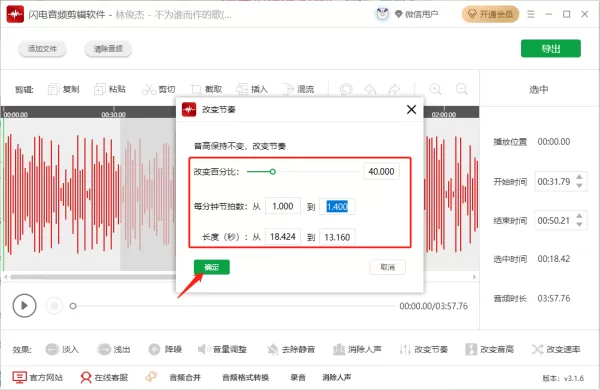The height and width of the screenshot is (390, 600).
Task: Confirm with the green 确定 button
Action: [x=212, y=267]
